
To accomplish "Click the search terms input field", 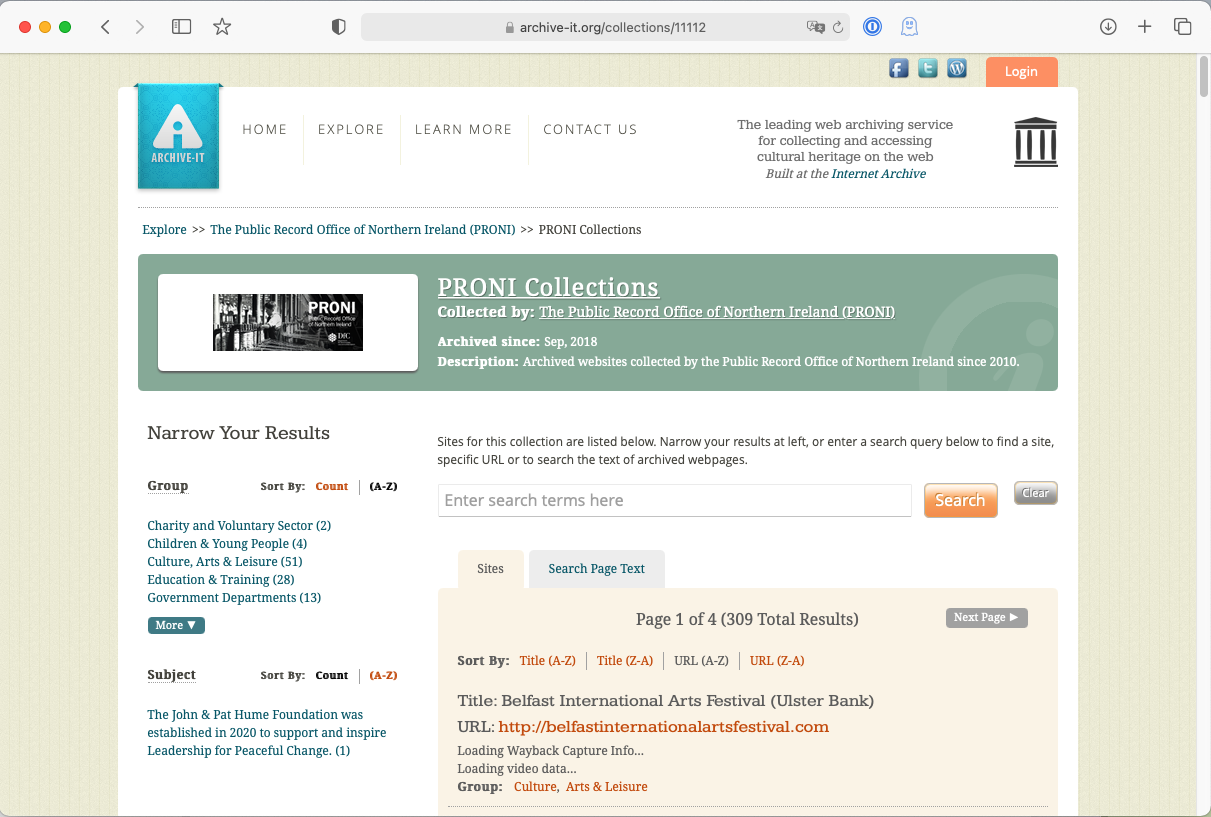I will click(675, 500).
